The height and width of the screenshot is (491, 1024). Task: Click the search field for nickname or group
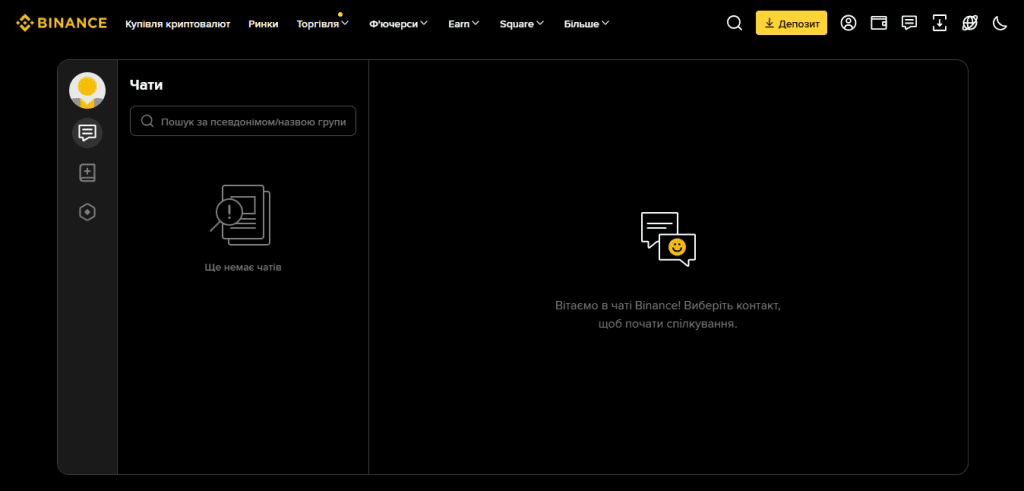point(243,121)
